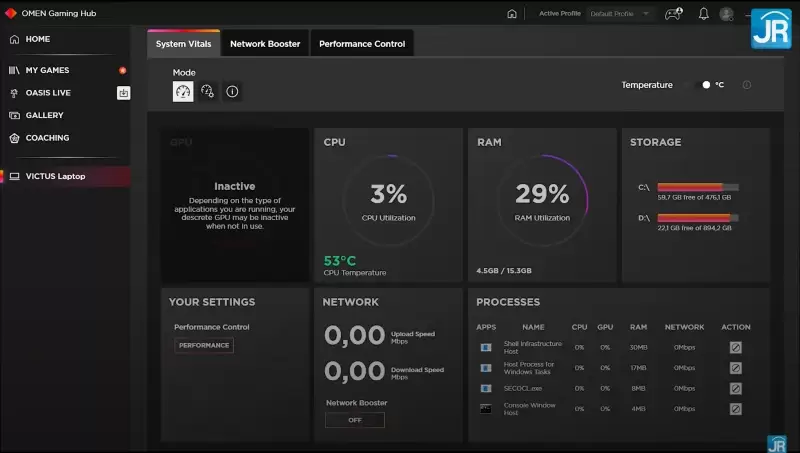Viewport: 800px width, 453px height.
Task: Open the Performance Control tab
Action: pos(362,44)
